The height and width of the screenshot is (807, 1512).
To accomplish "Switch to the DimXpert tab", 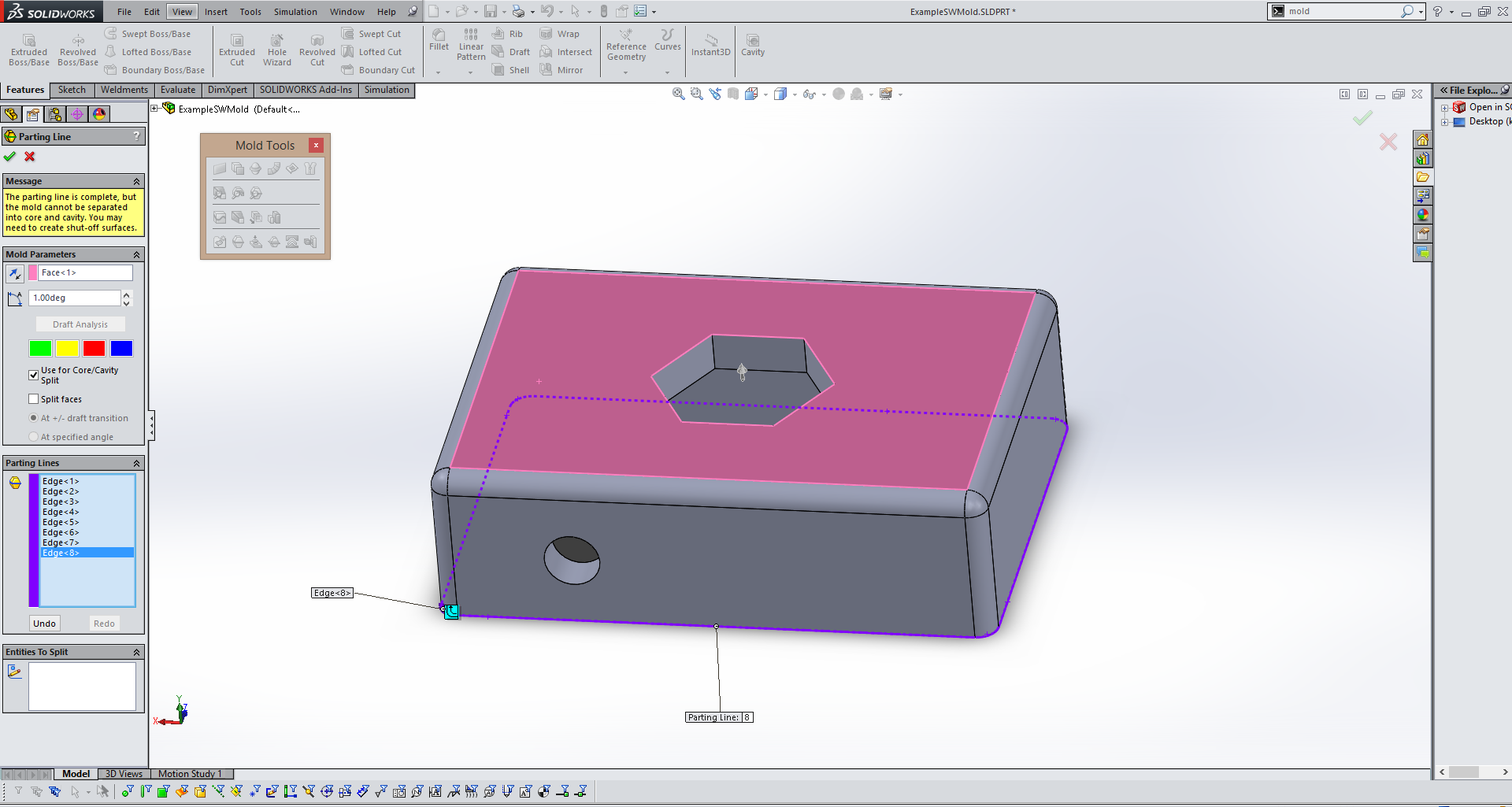I will point(228,90).
